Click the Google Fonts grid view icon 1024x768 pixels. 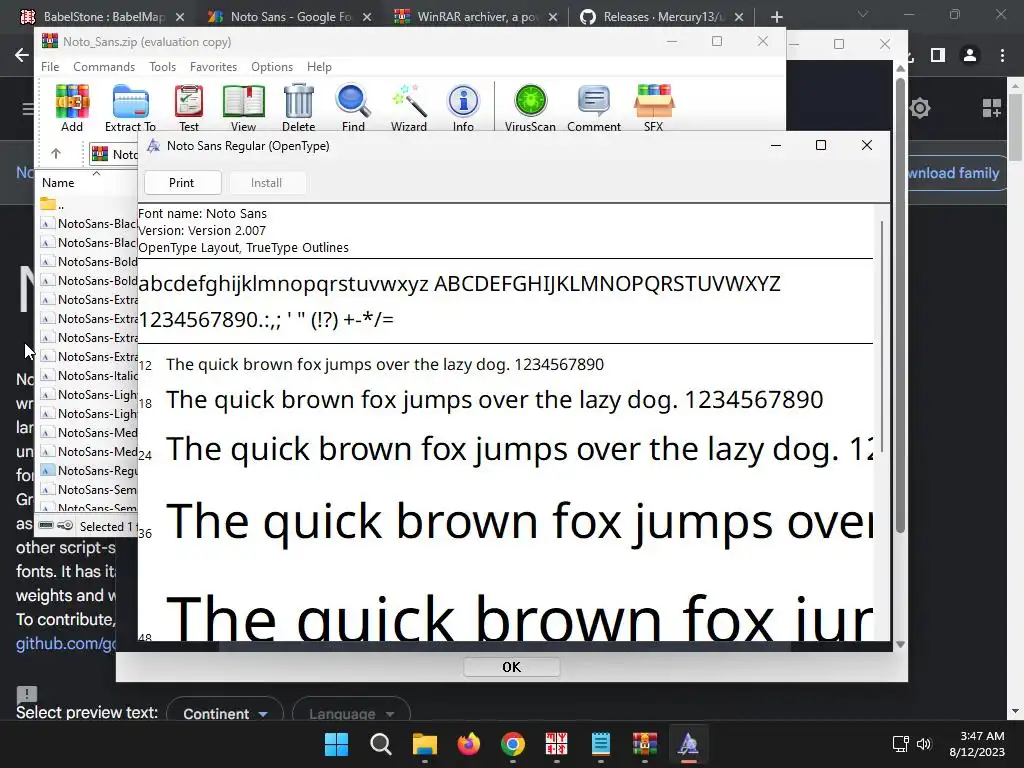(991, 108)
